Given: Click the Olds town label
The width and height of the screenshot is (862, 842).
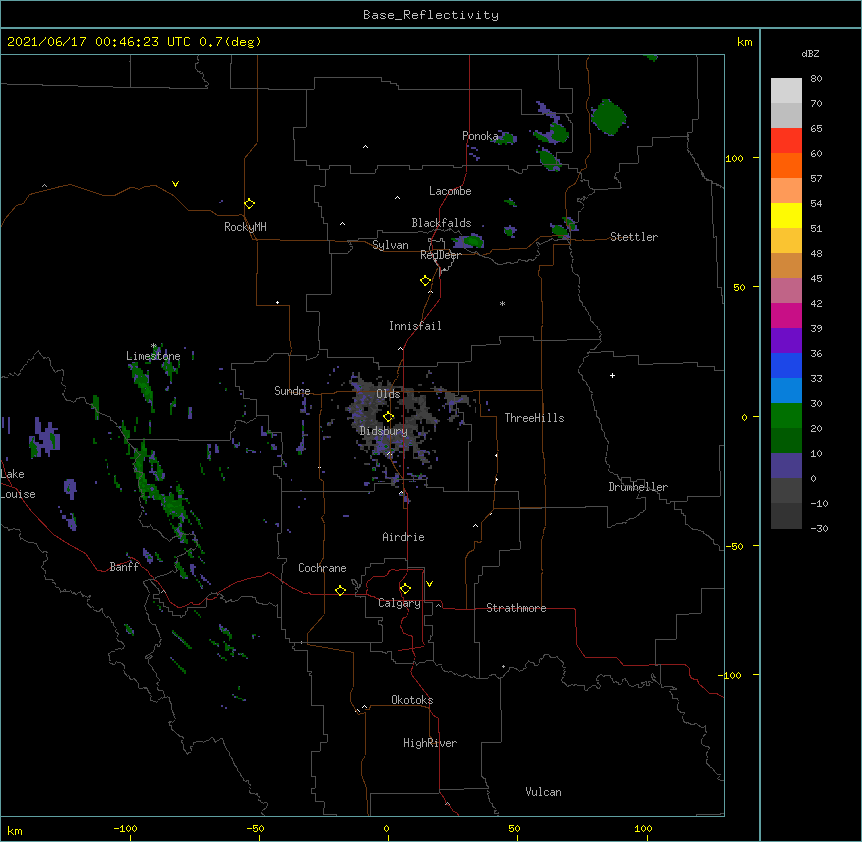Looking at the screenshot, I should (x=388, y=394).
